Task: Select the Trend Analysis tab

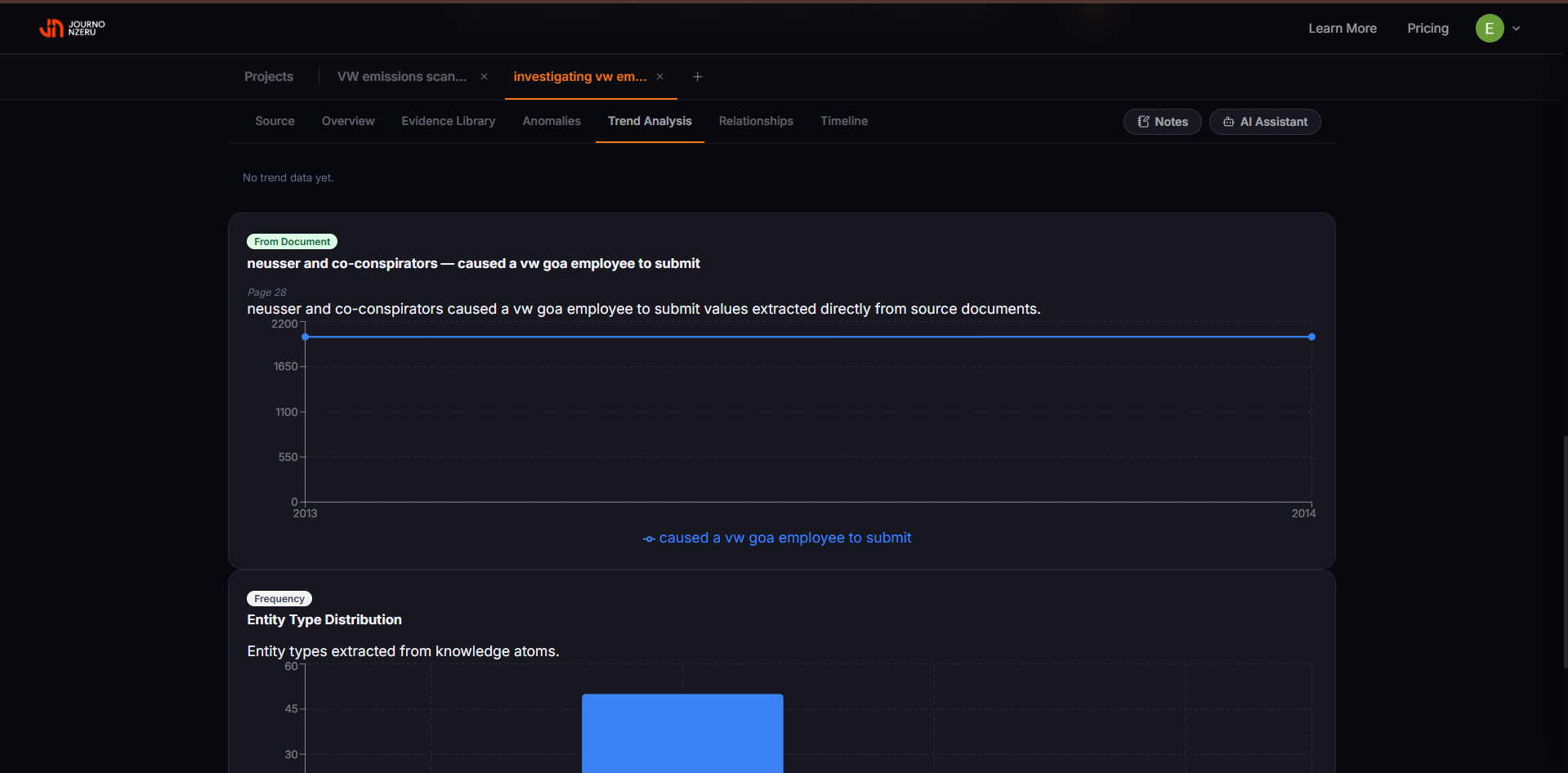Action: coord(650,121)
